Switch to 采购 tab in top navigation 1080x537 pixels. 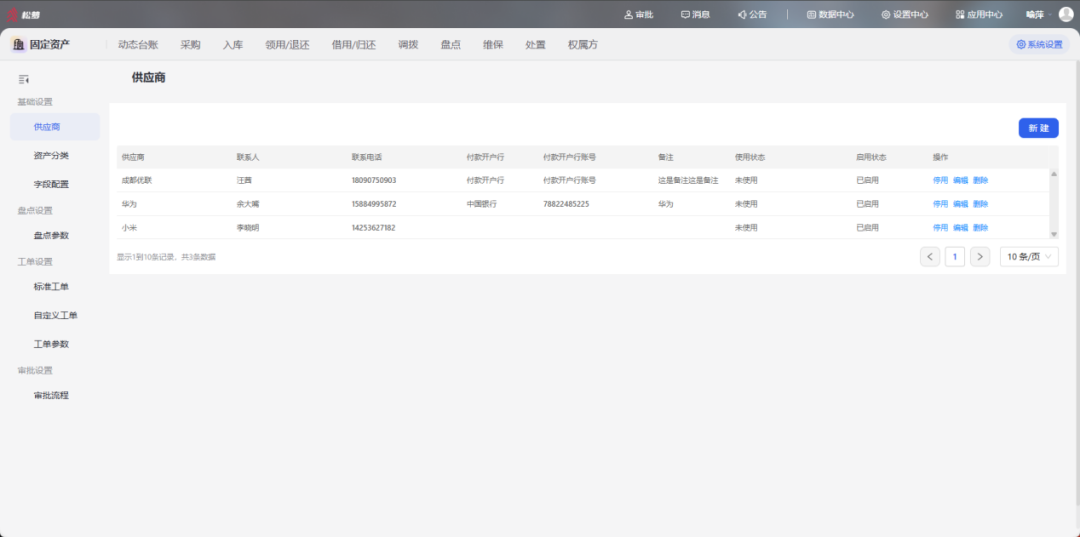click(190, 45)
